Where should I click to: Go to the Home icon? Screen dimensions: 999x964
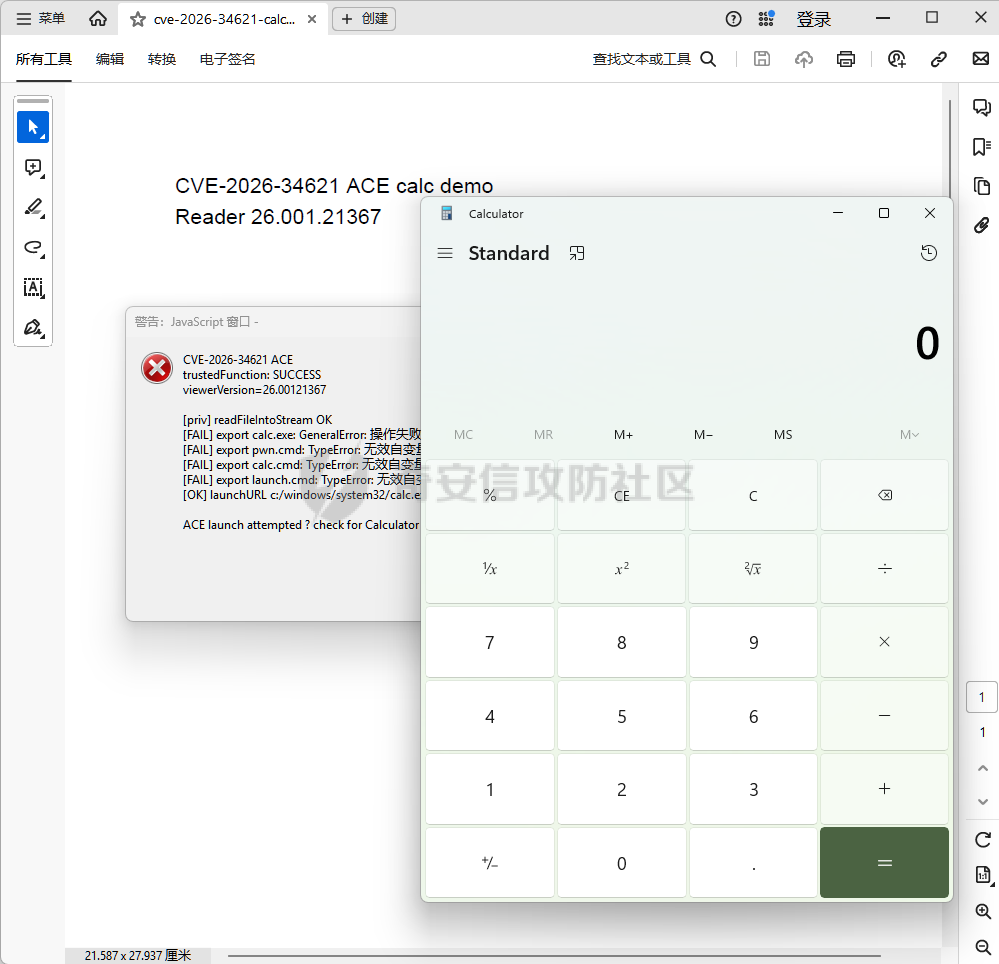tap(97, 18)
